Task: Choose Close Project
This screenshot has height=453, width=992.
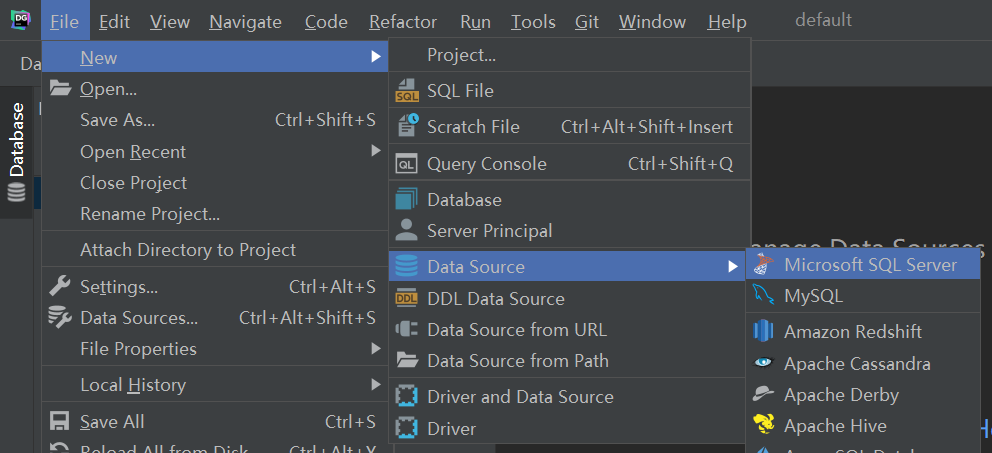Action: coord(215,183)
